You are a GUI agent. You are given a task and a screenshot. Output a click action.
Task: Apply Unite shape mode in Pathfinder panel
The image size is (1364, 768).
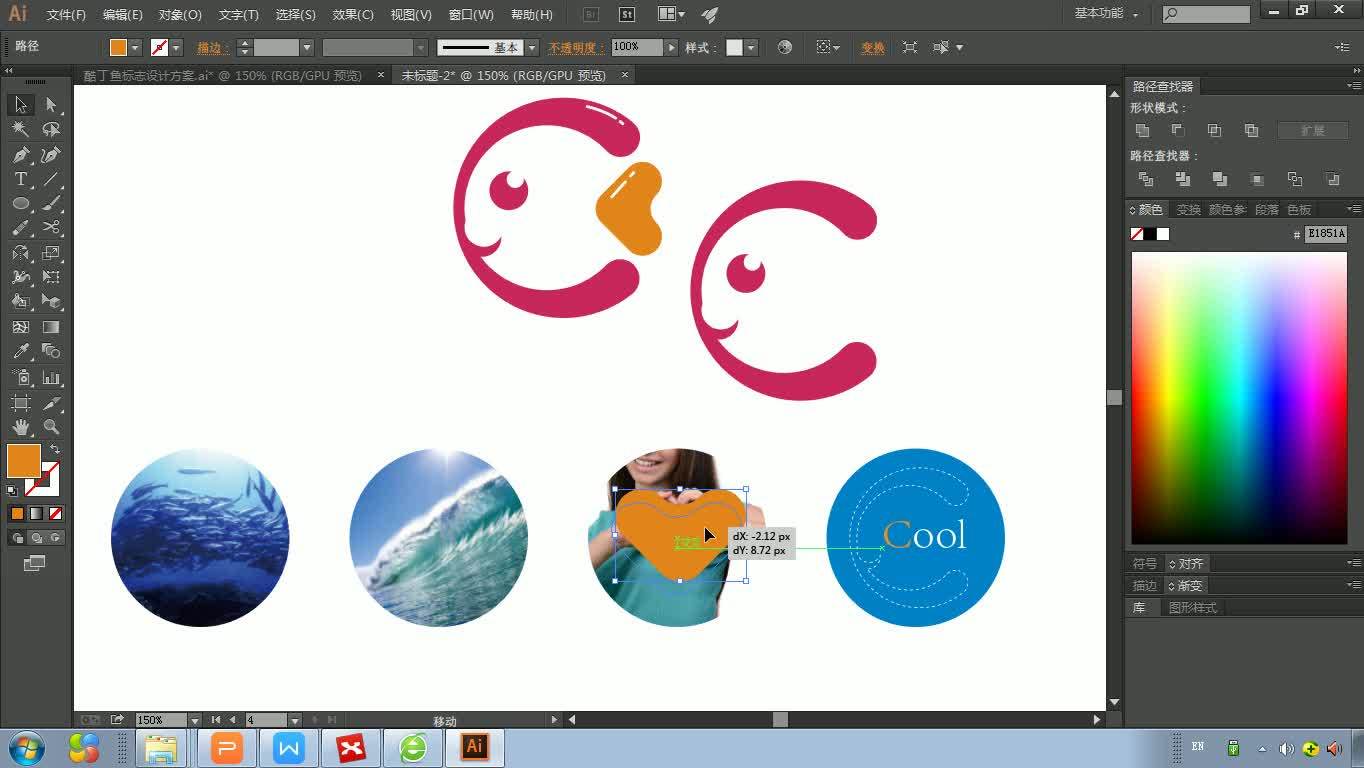1141,130
